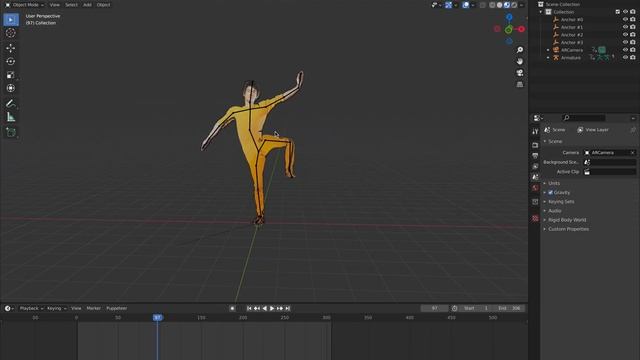The height and width of the screenshot is (360, 640).
Task: Select the playhead marker at frame 97
Action: click(x=158, y=318)
